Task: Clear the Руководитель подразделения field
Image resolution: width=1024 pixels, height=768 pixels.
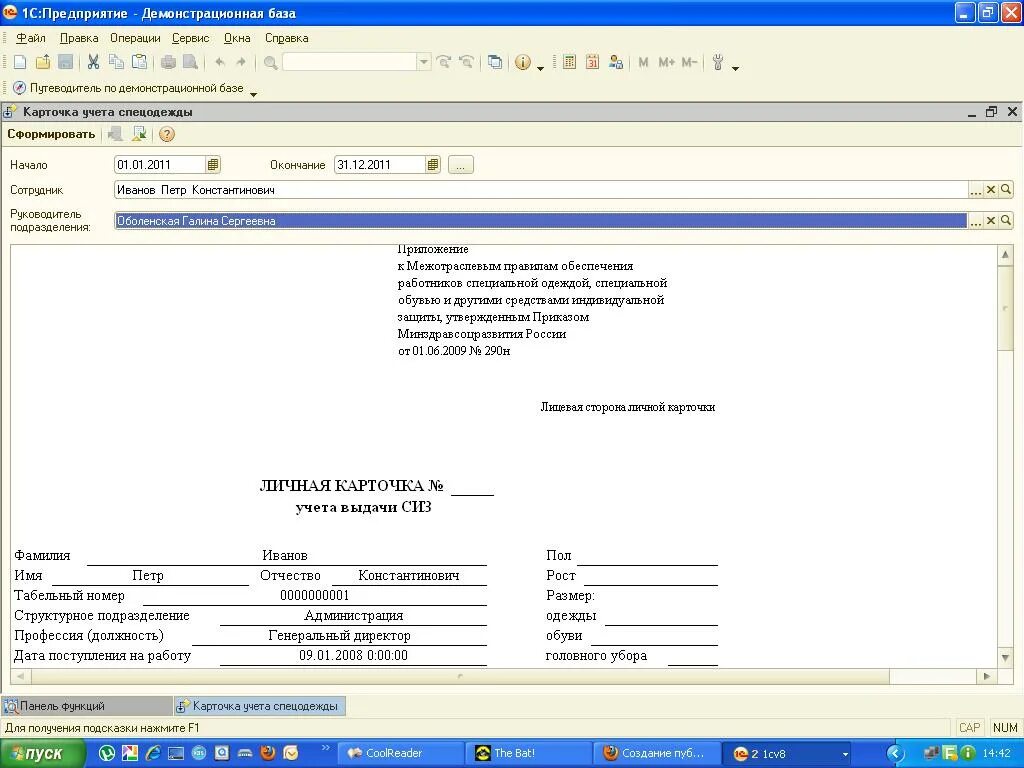Action: coord(991,221)
